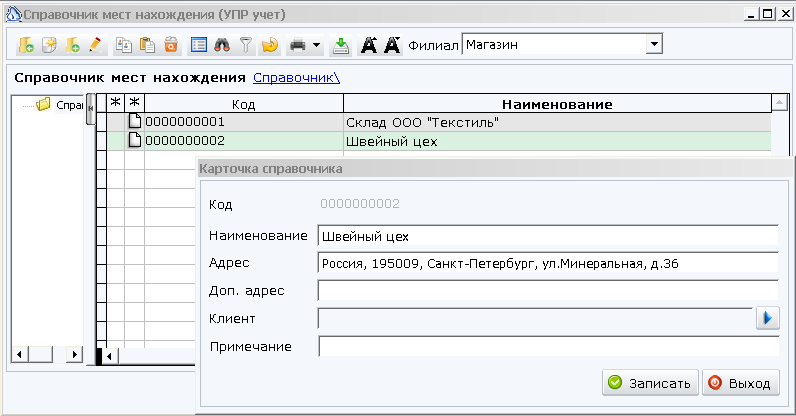
Task: Click the Записать button
Action: (648, 383)
